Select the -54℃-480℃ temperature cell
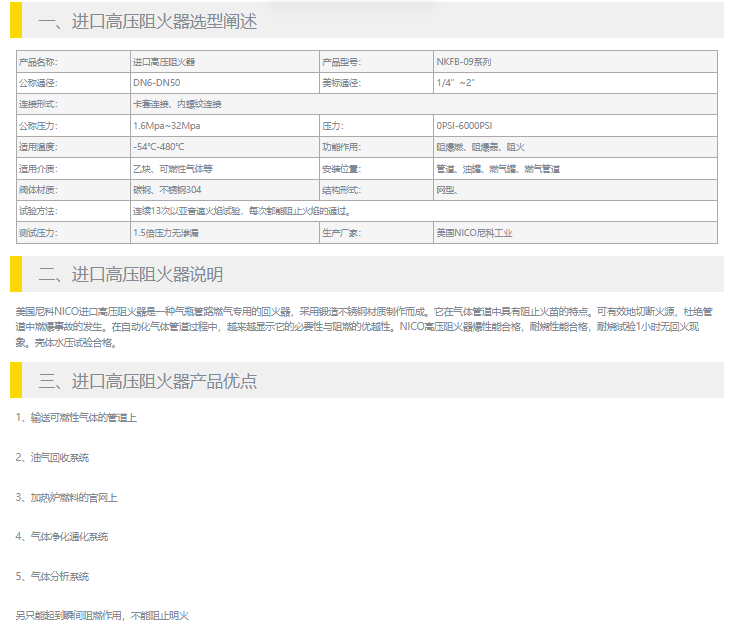The width and height of the screenshot is (738, 637). [x=159, y=146]
